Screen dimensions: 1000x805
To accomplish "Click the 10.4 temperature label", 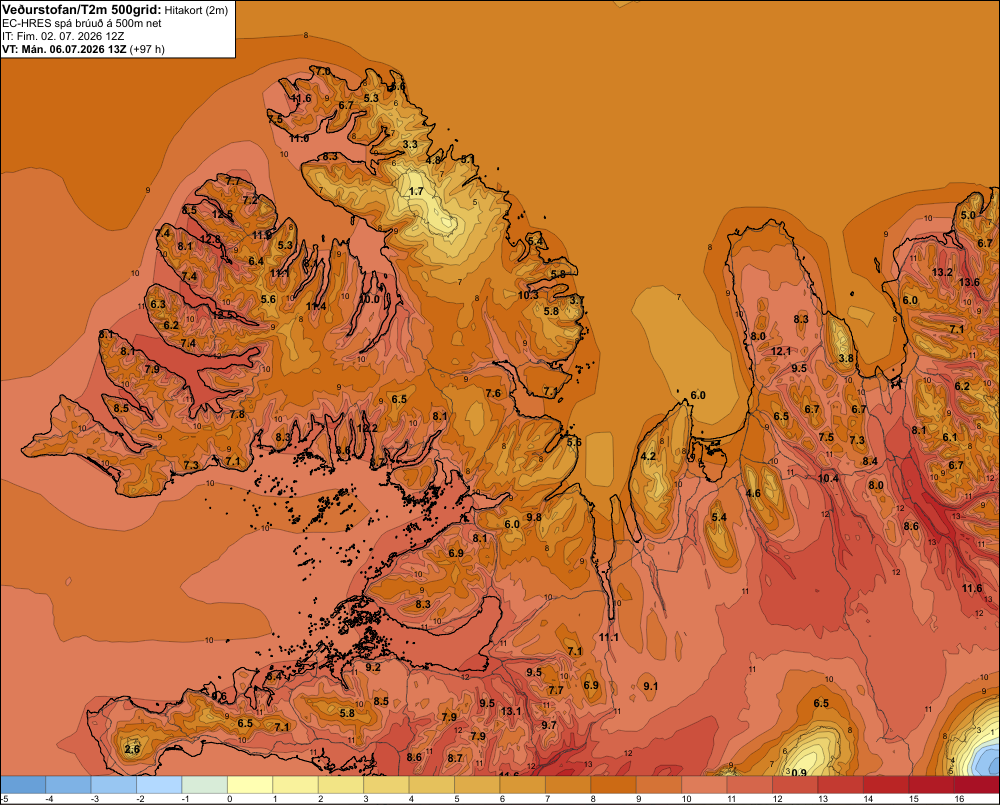I will point(828,478).
